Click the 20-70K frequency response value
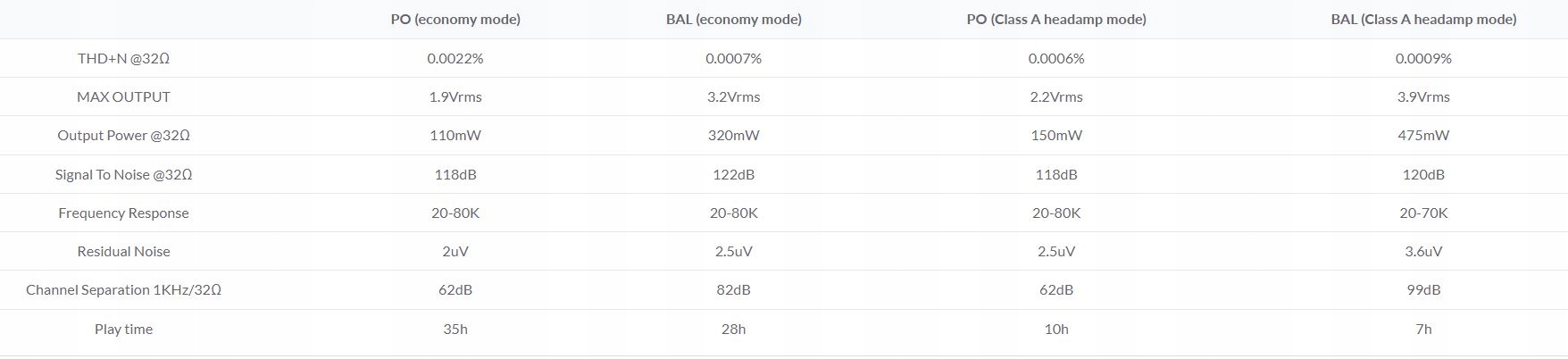Screen dimensions: 1568x359 tap(1423, 213)
